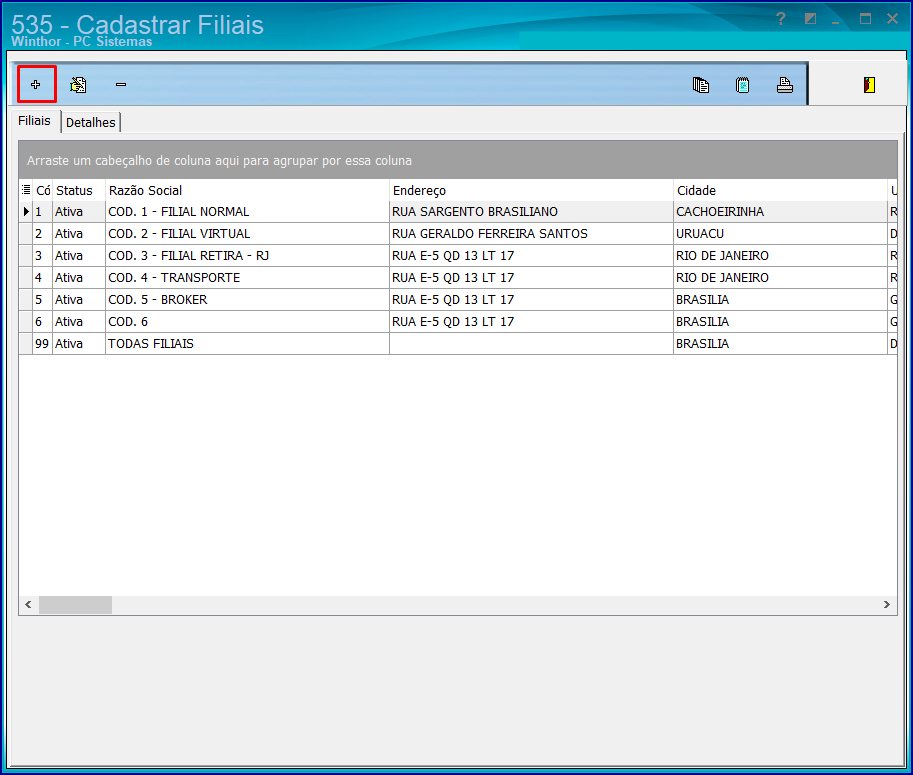The height and width of the screenshot is (775, 913).
Task: Close the Cadastrar Filiais window
Action: coord(892,19)
